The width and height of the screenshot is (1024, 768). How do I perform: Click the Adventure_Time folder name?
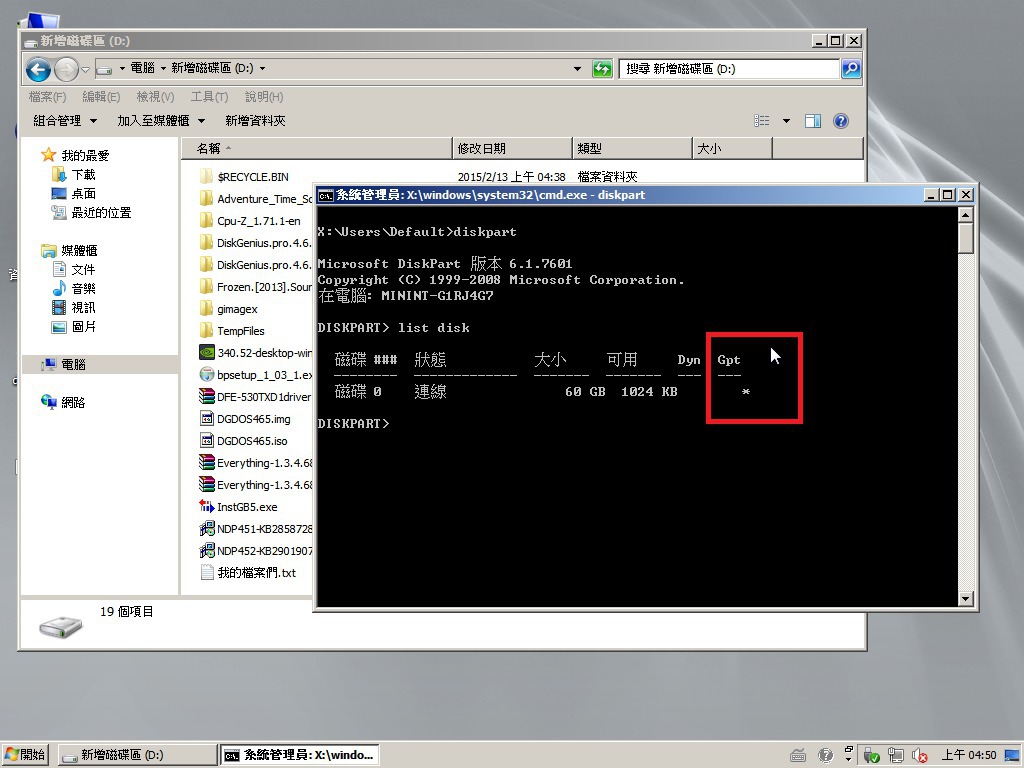(x=264, y=199)
